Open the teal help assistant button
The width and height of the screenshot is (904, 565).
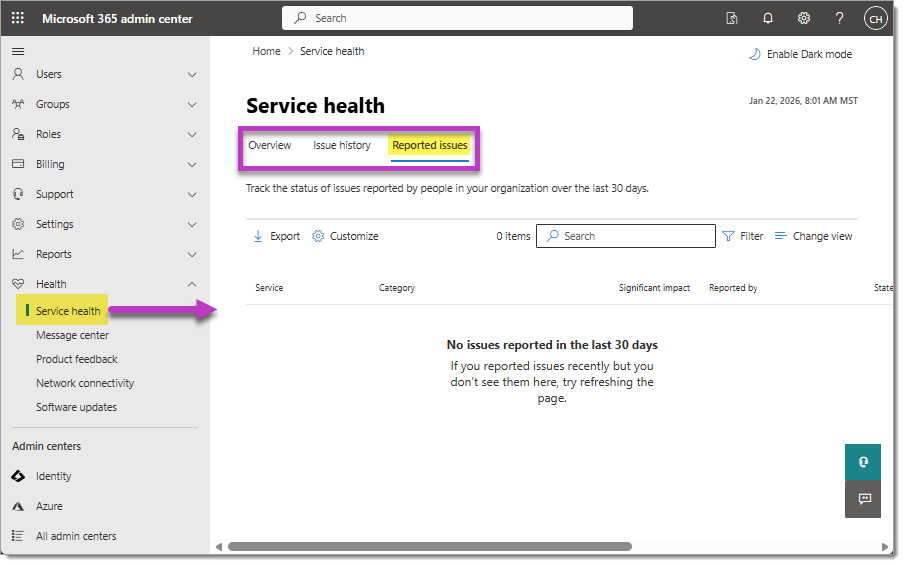pos(862,462)
